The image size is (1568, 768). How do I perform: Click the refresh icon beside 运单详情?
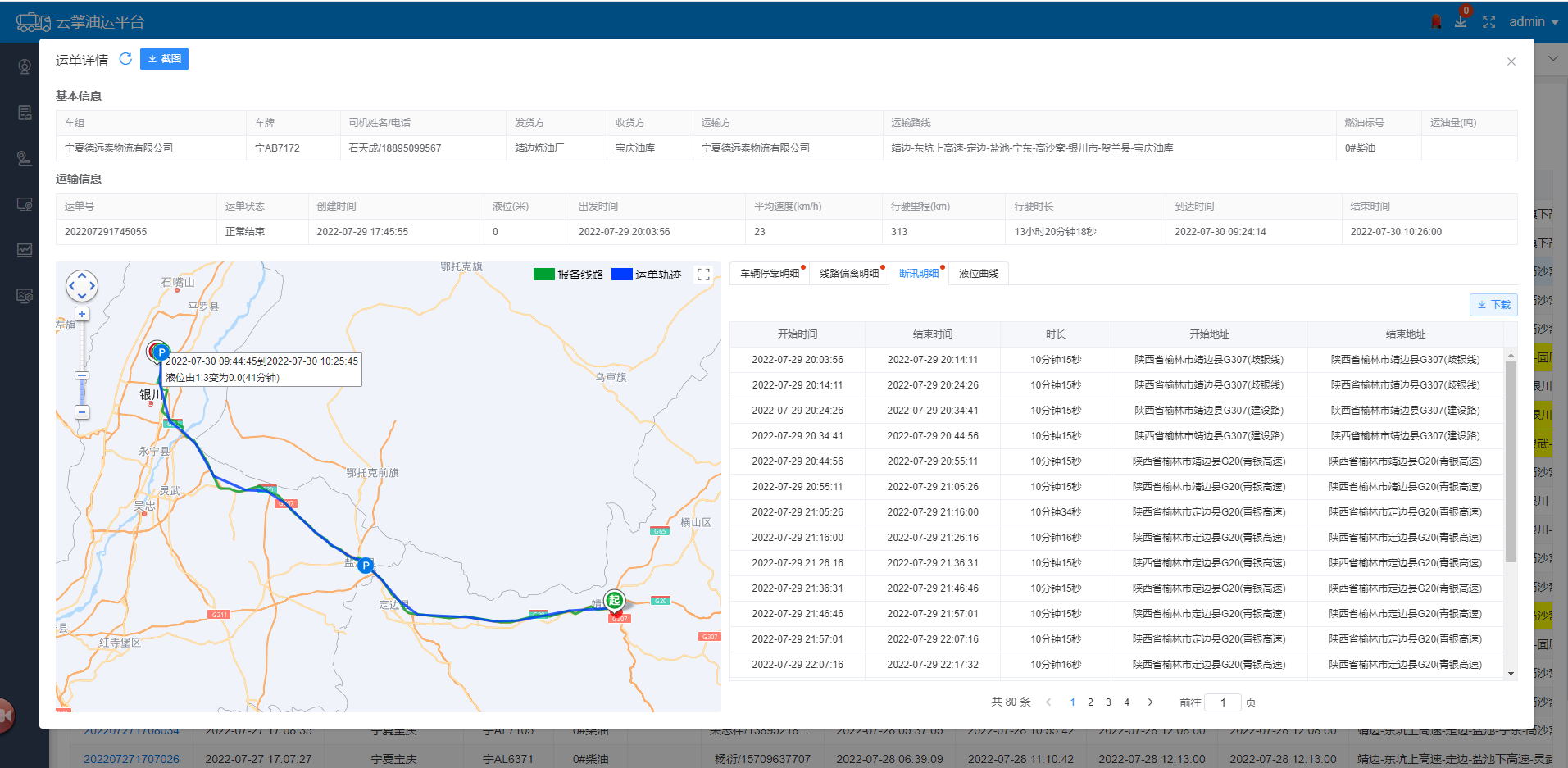click(125, 59)
